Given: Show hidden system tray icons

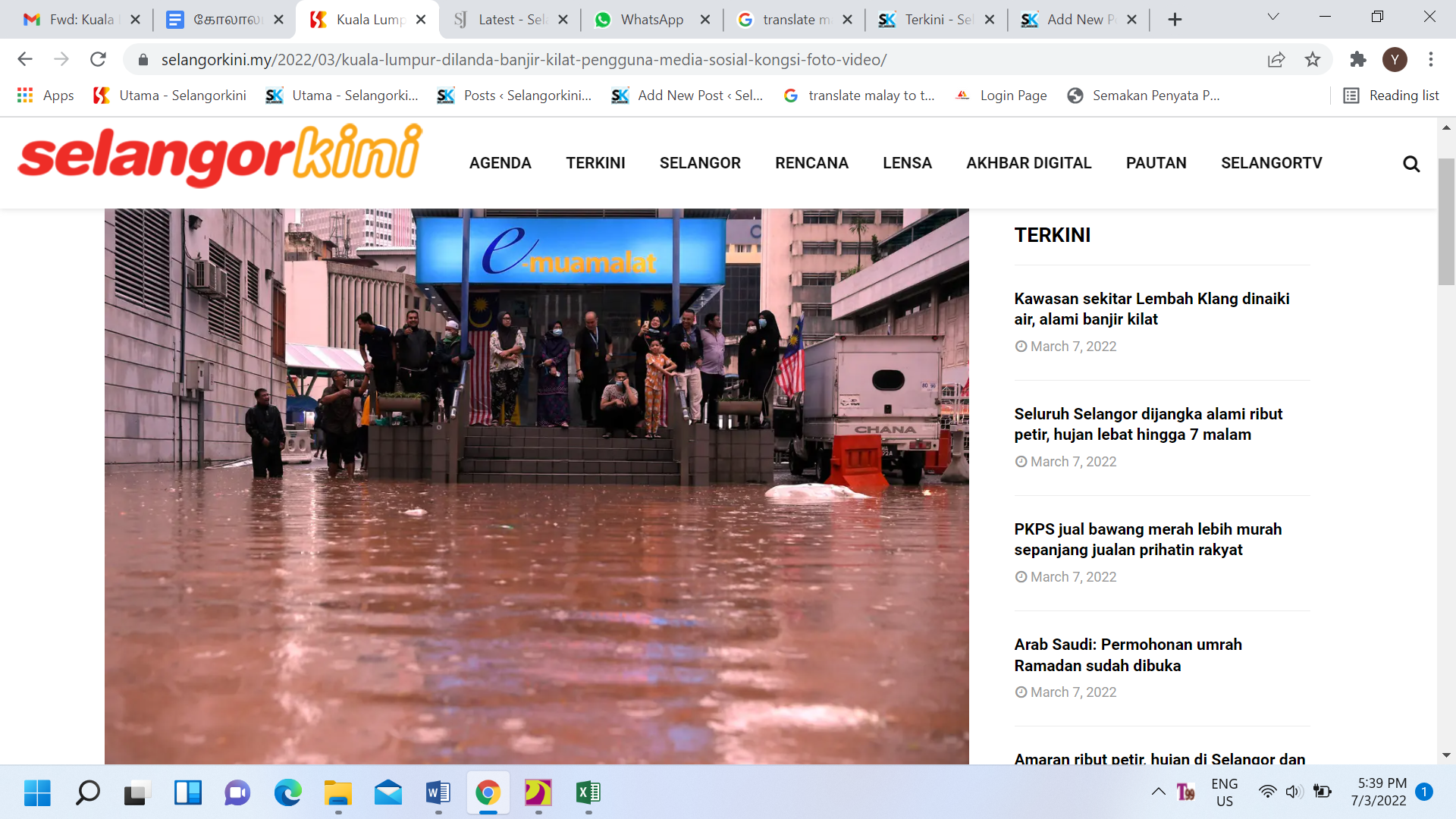Looking at the screenshot, I should (x=1158, y=792).
